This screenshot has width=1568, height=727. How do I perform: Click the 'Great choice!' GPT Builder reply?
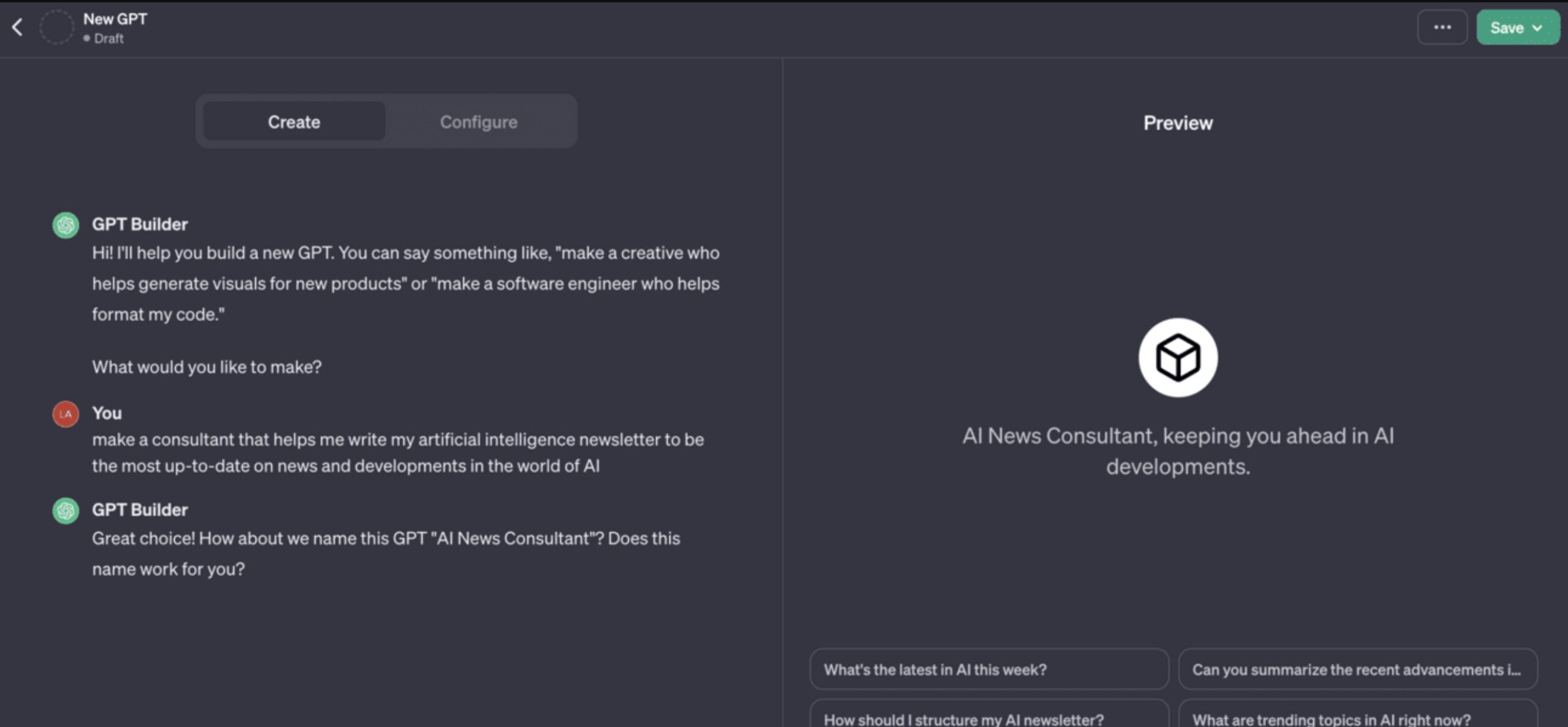[x=386, y=554]
